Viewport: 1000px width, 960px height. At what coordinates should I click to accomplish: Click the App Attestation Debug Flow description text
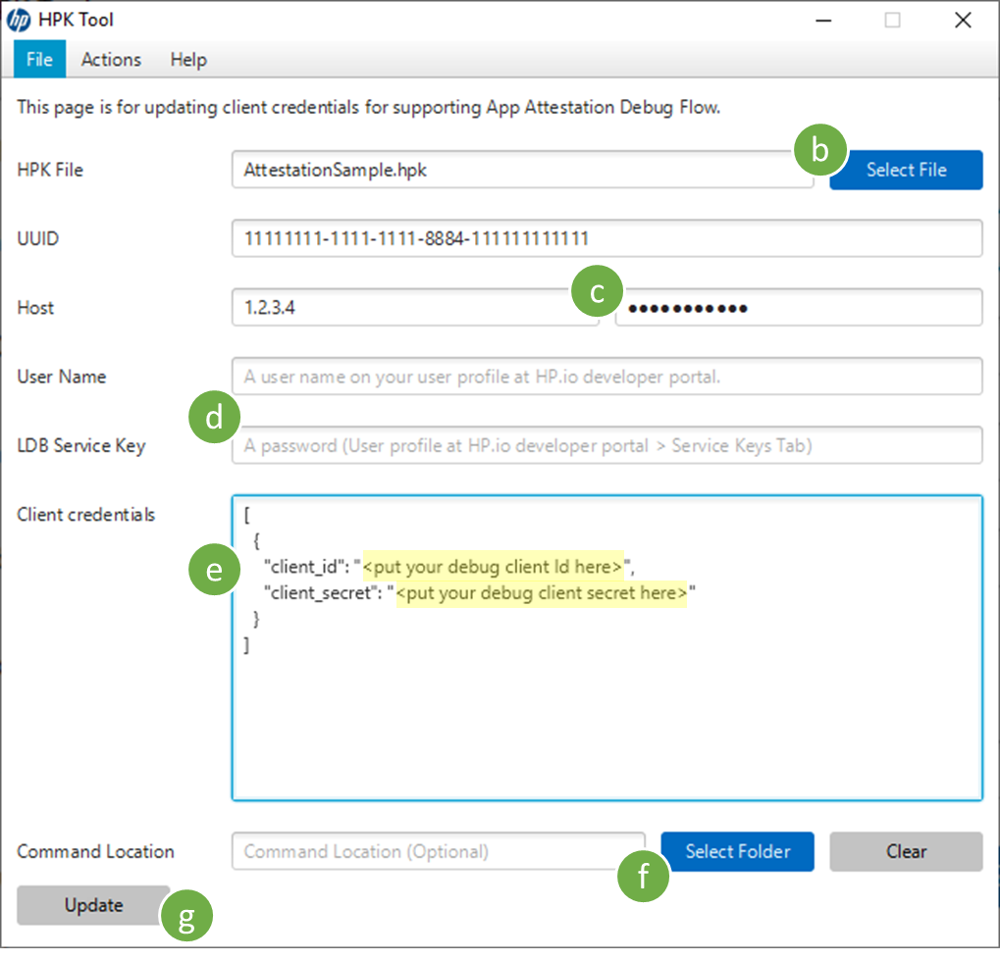(369, 107)
